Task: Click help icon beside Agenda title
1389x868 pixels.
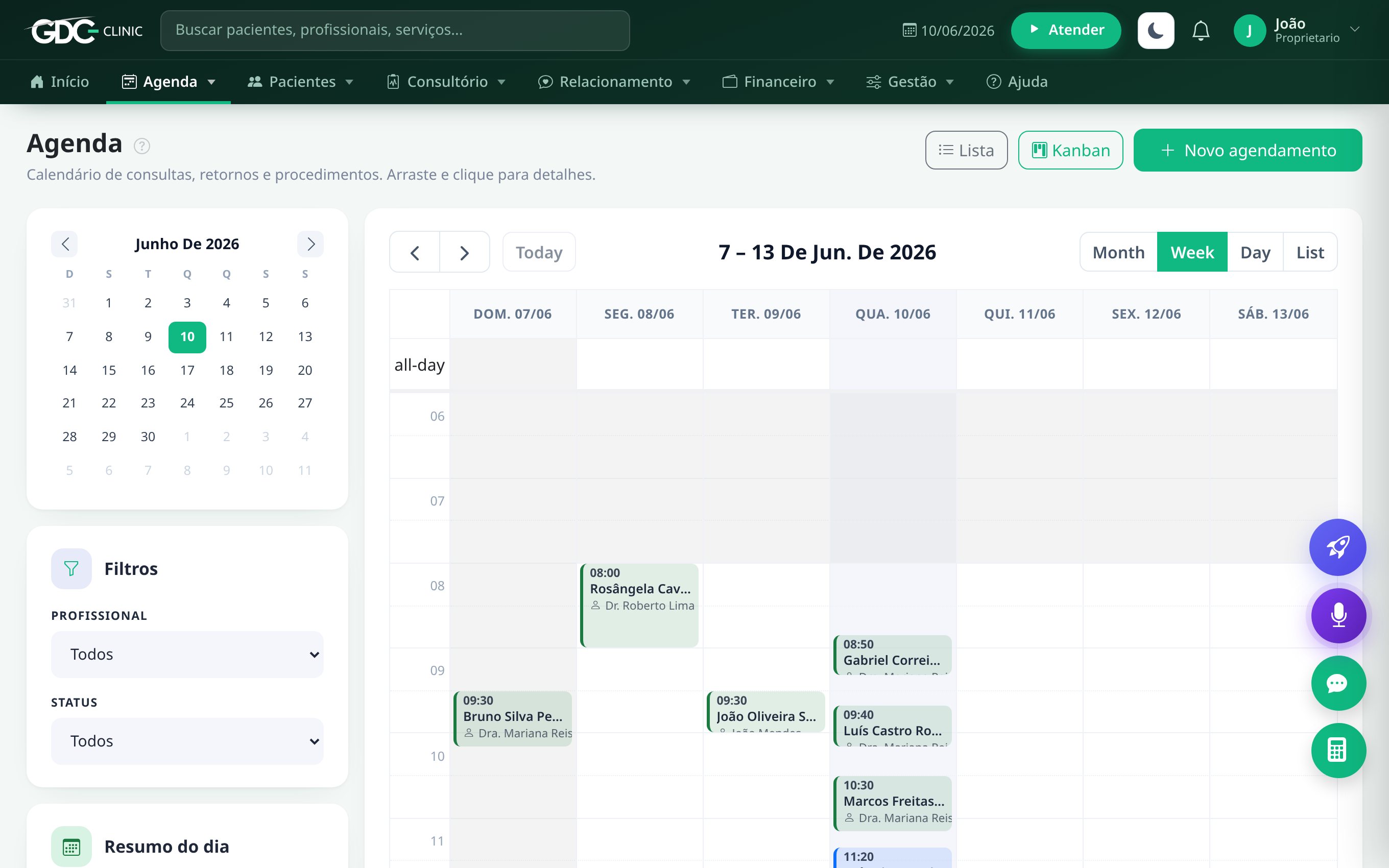Action: pyautogui.click(x=142, y=146)
